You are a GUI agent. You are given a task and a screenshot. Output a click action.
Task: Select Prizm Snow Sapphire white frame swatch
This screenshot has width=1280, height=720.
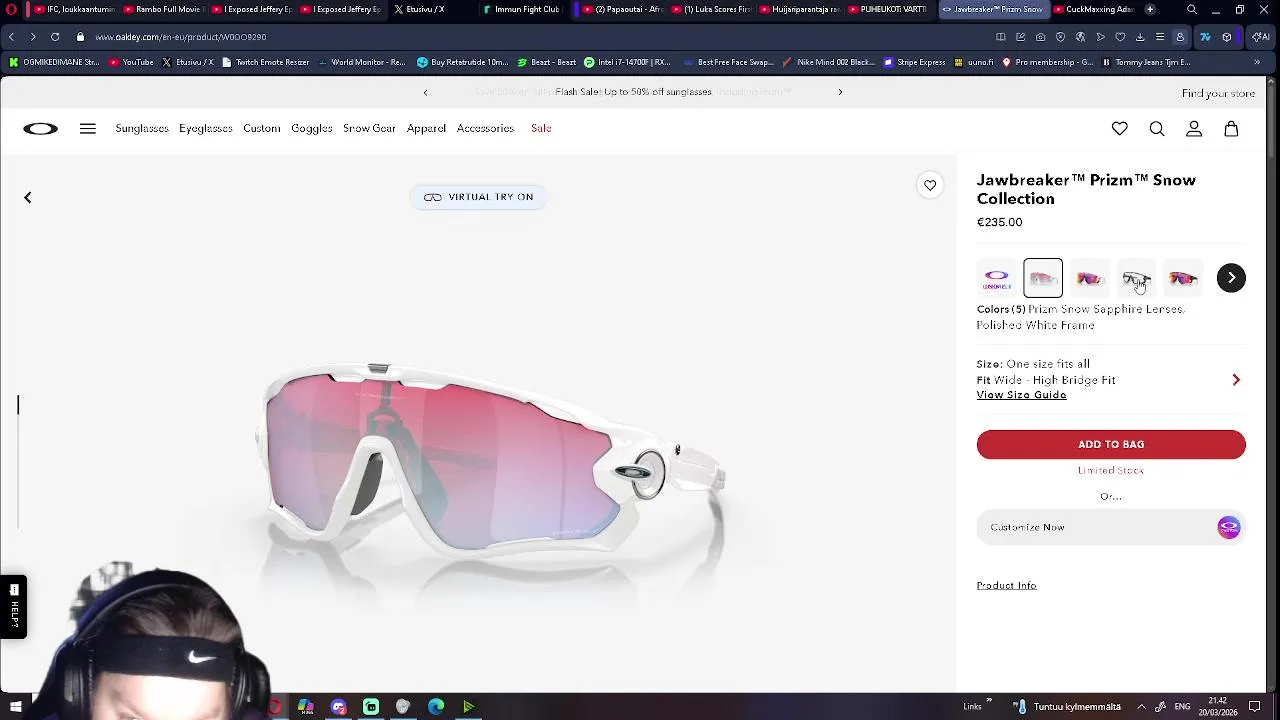1043,278
